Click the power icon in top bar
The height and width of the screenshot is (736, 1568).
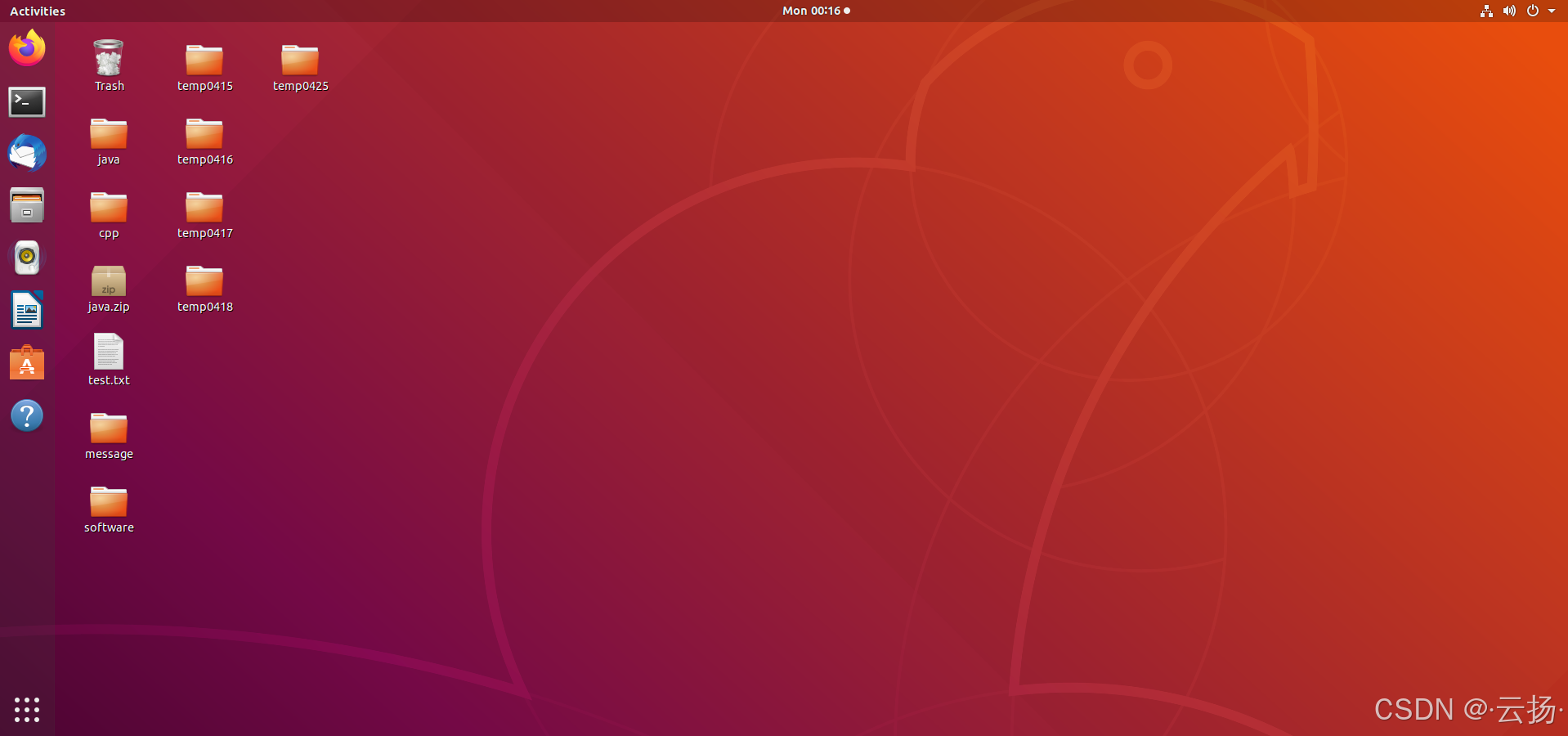[1533, 11]
